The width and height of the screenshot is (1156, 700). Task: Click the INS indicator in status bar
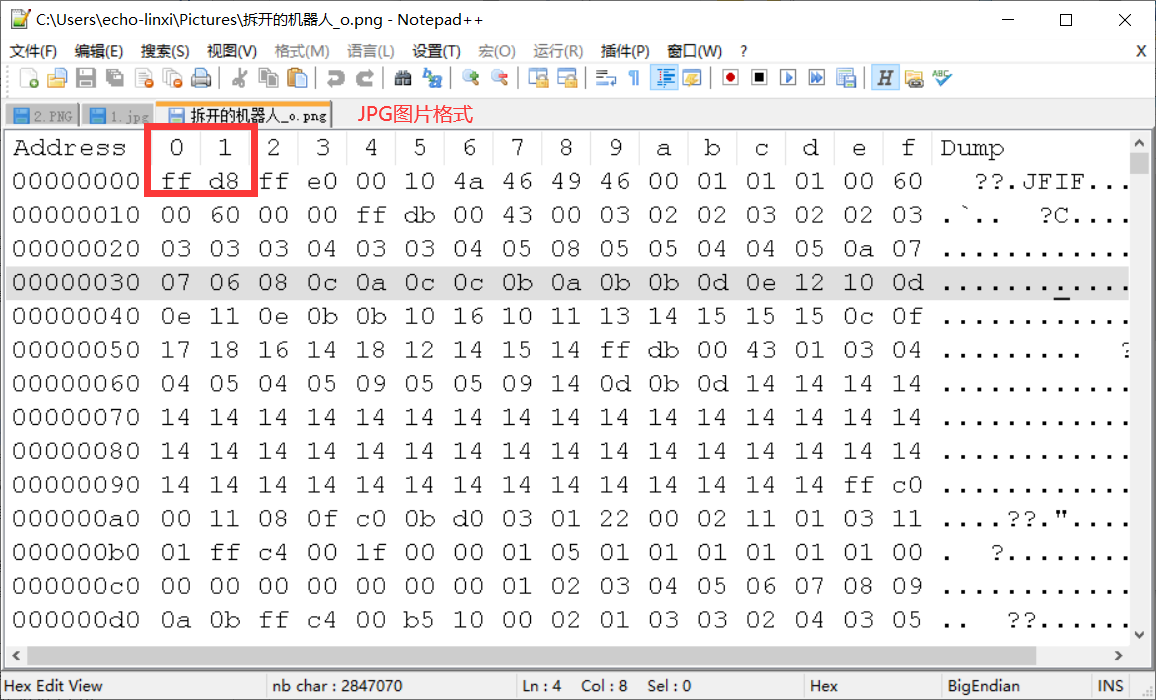(1111, 686)
